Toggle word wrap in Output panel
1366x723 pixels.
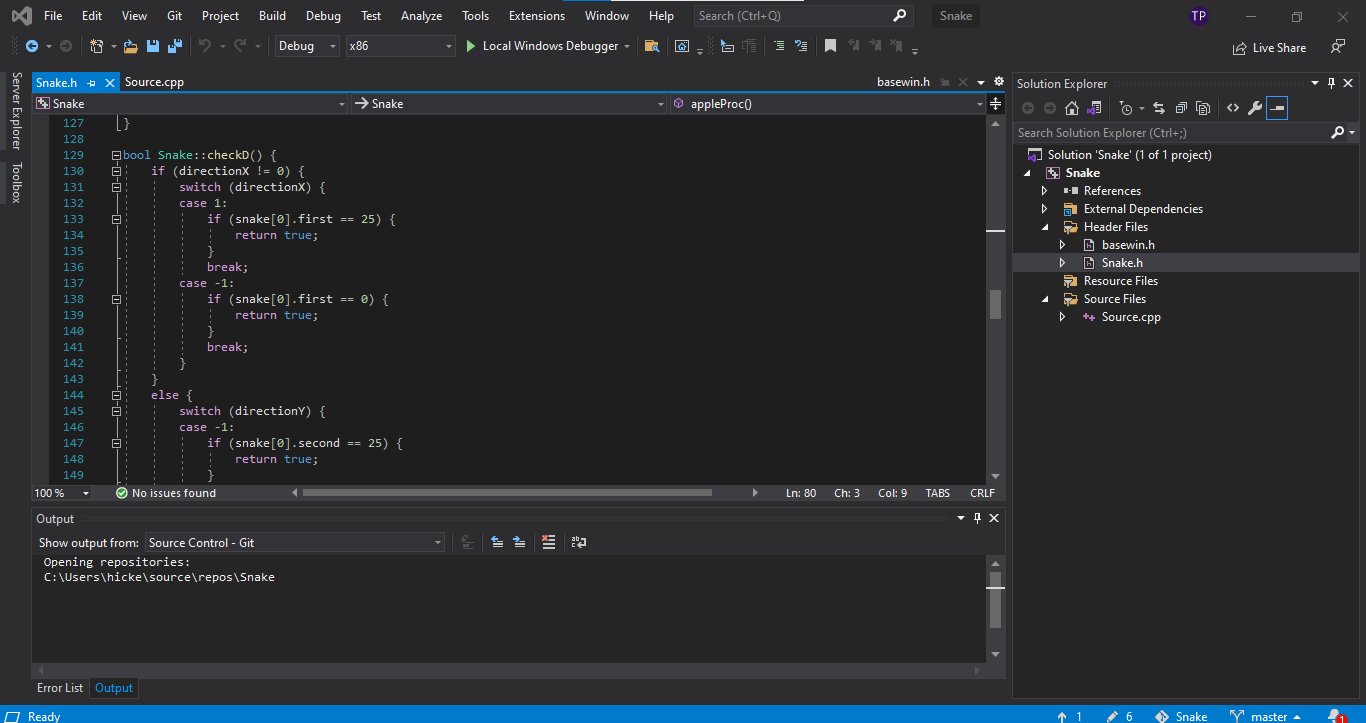coord(578,542)
